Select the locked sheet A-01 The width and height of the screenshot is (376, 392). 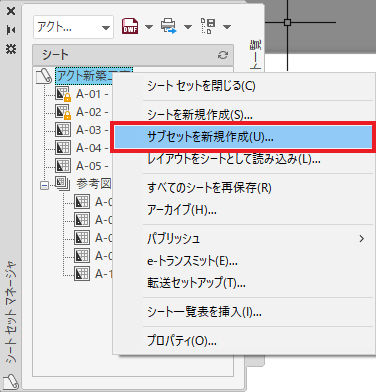[92, 94]
